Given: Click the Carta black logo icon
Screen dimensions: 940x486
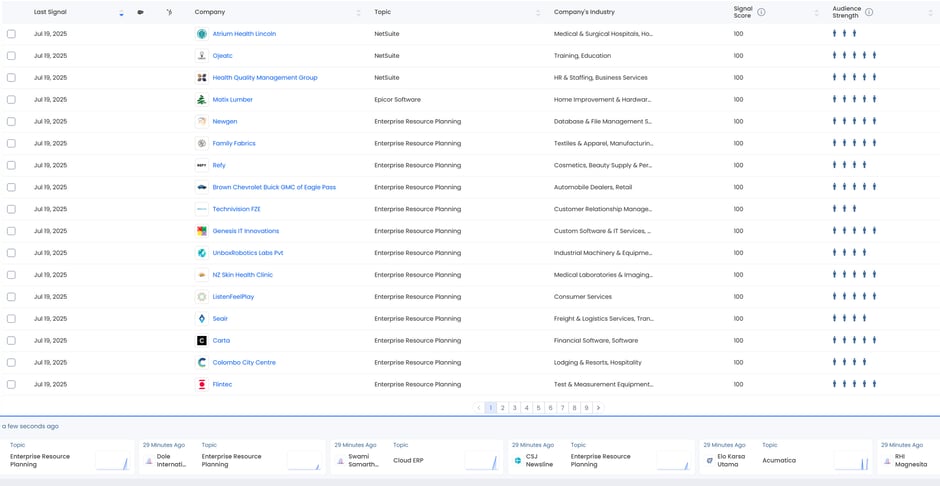Looking at the screenshot, I should 201,340.
